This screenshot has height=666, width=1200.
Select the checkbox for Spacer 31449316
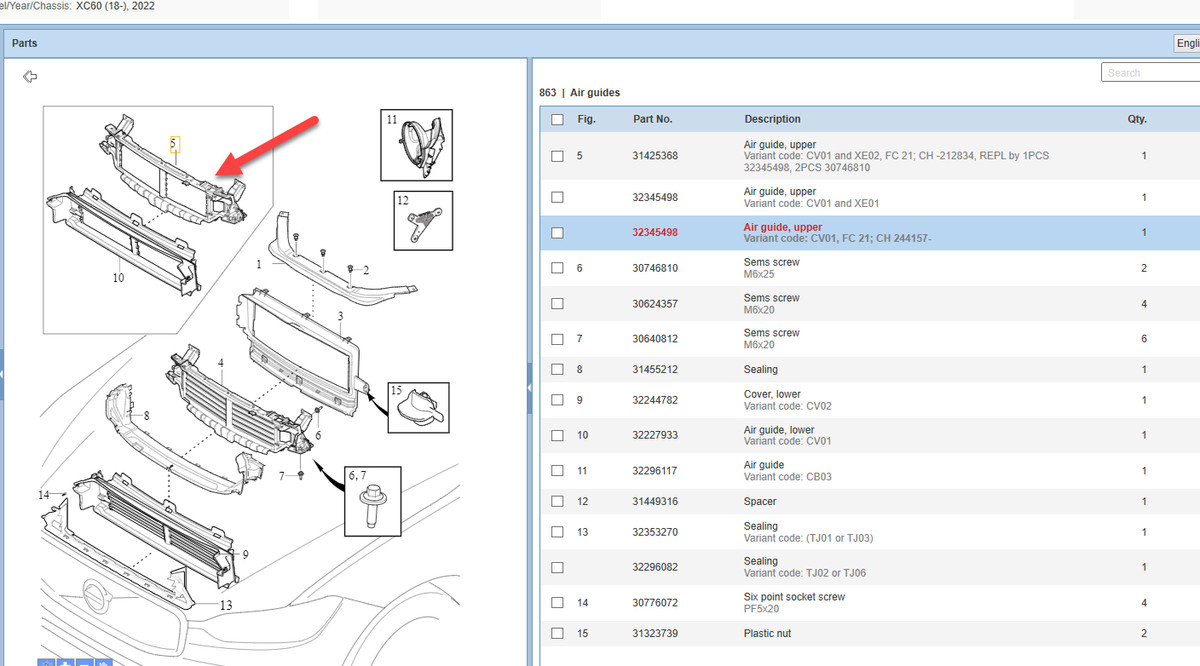coord(557,502)
